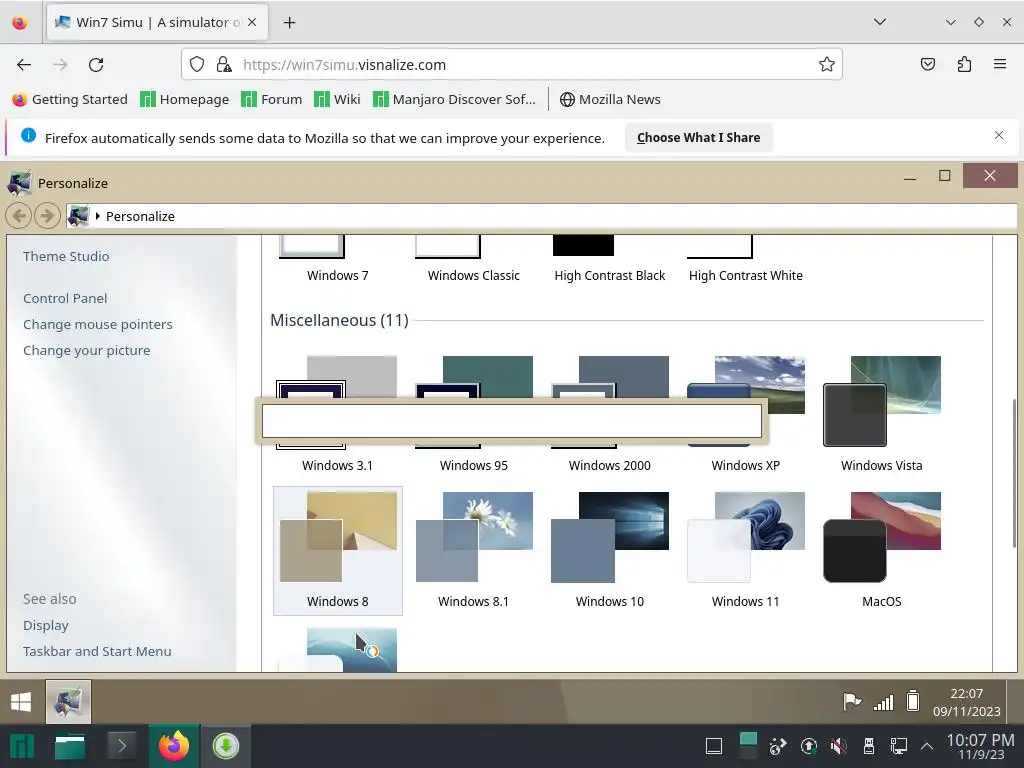The width and height of the screenshot is (1024, 768).
Task: Reload the page in Firefox
Action: [96, 65]
